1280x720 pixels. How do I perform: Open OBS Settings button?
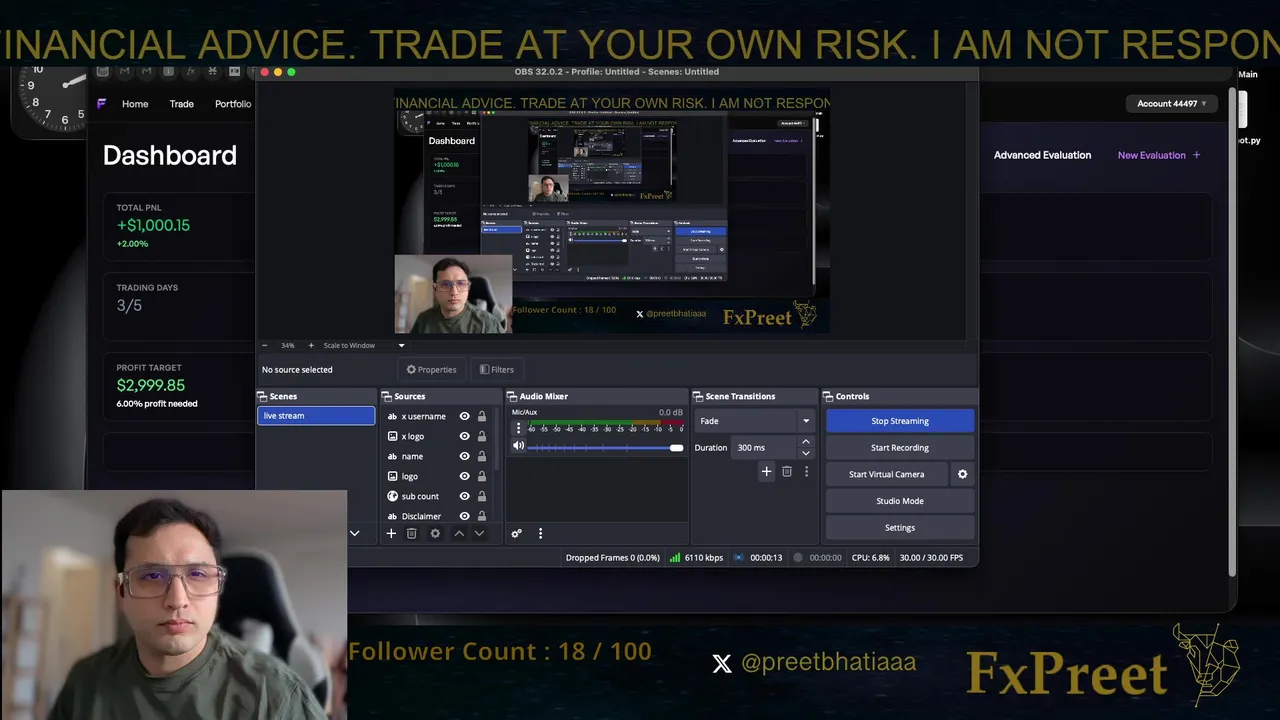pyautogui.click(x=900, y=528)
